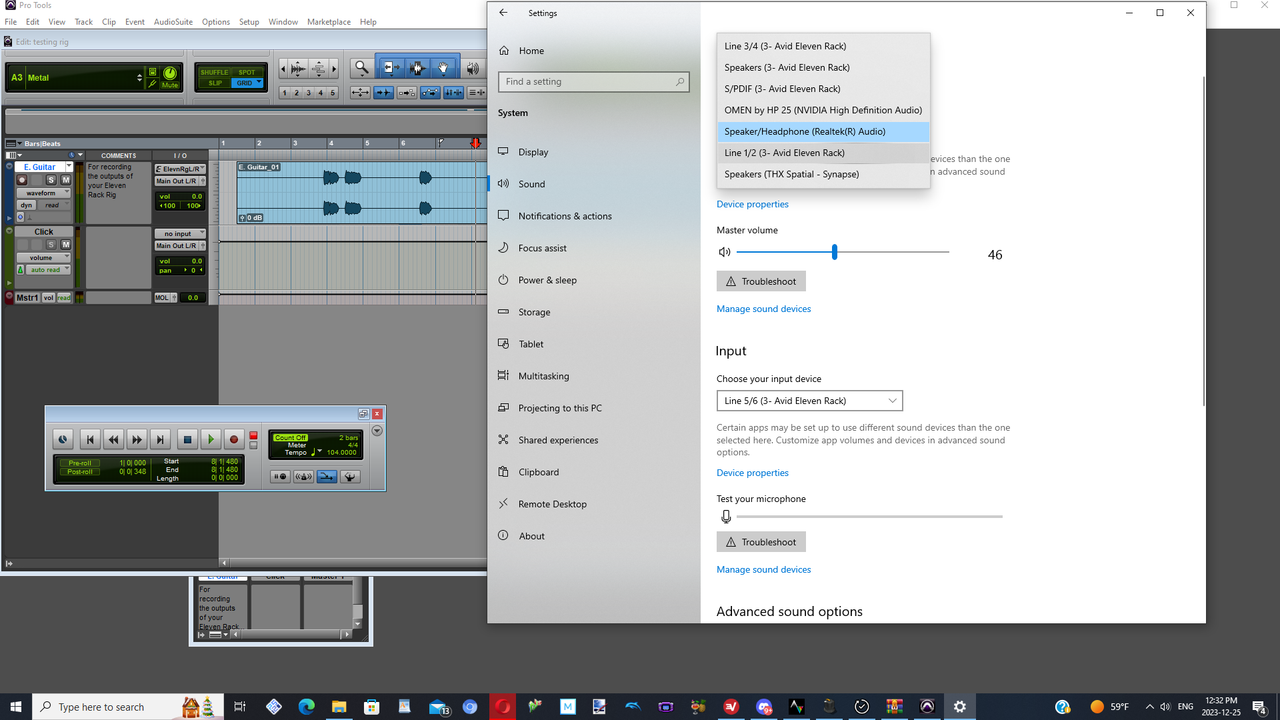
Task: Mute the Click track
Action: [66, 244]
